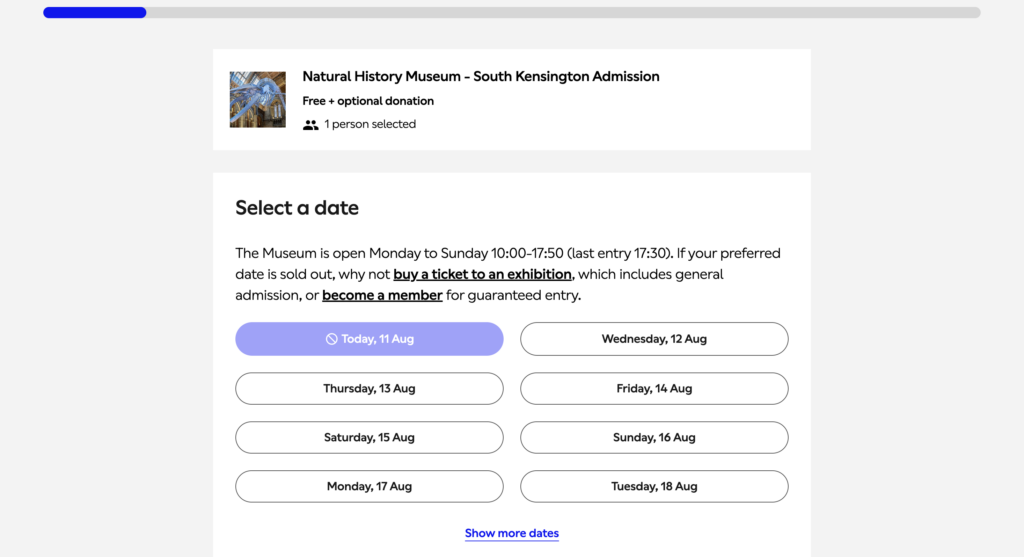Click the 1 person selected text

tap(370, 124)
